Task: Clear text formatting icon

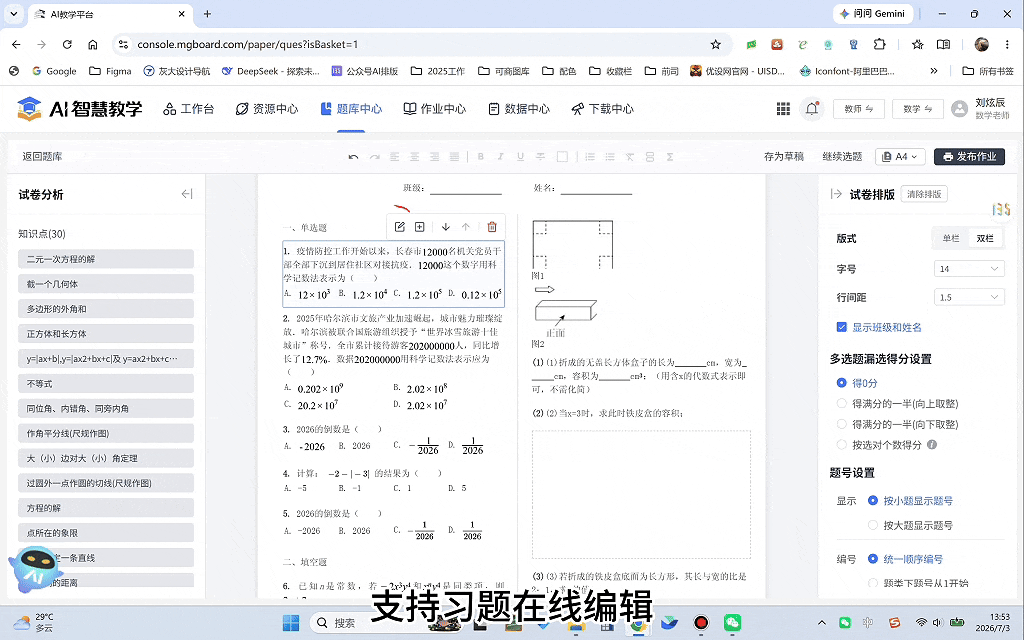Action: click(630, 157)
